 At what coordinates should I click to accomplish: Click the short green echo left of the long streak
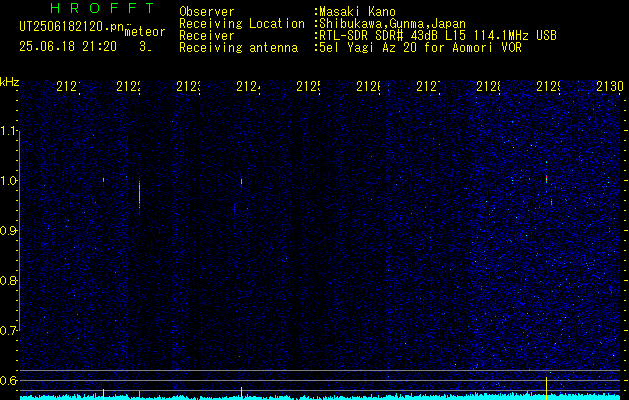pos(103,180)
